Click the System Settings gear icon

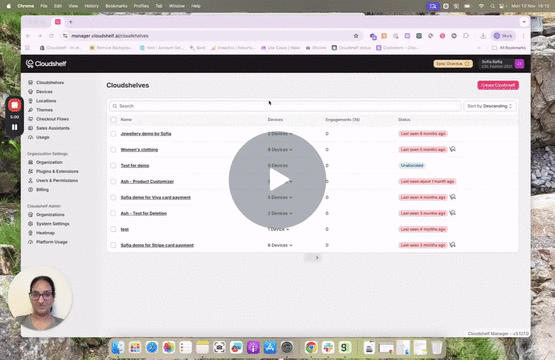click(30, 224)
